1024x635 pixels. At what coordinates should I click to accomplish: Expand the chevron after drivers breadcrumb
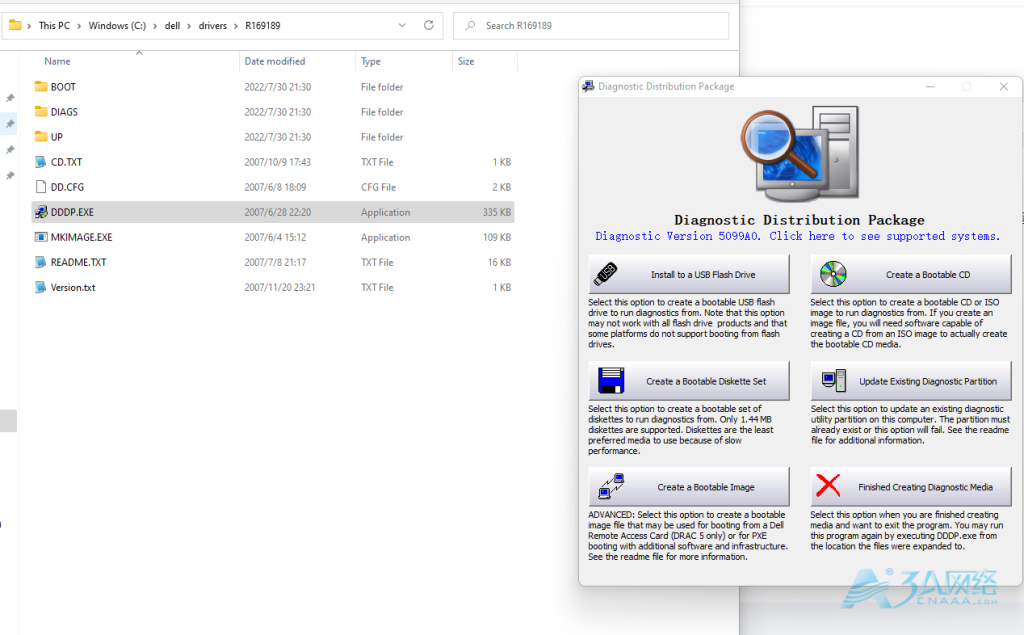tap(236, 25)
